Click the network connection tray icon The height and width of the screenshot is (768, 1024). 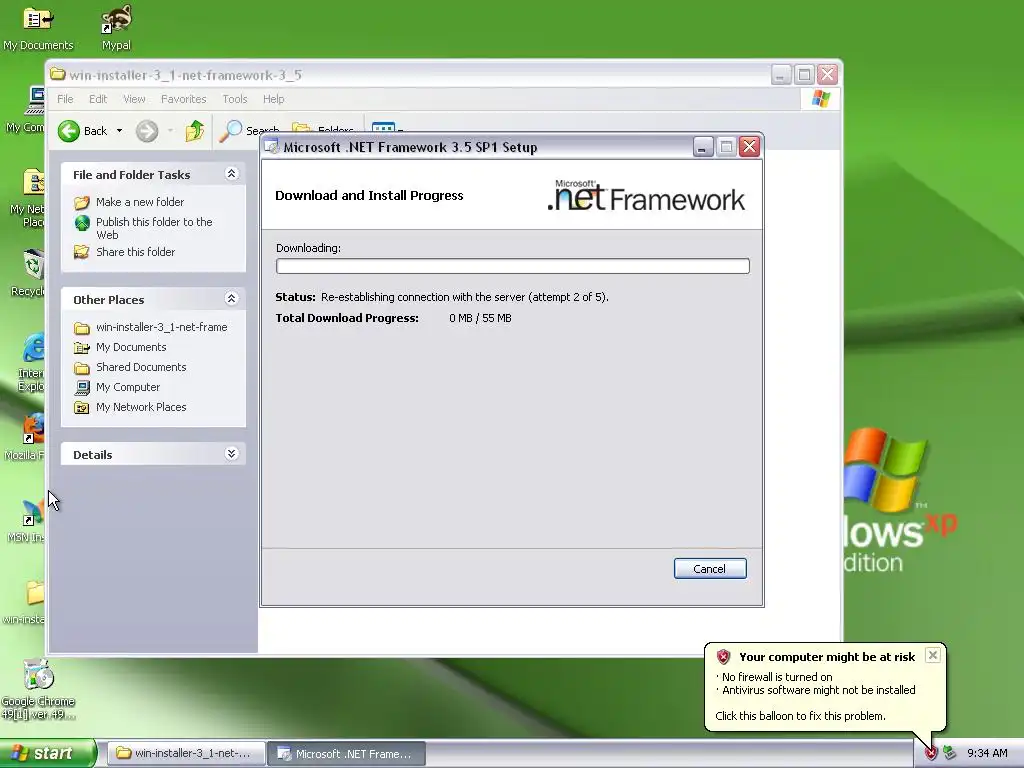click(x=950, y=754)
